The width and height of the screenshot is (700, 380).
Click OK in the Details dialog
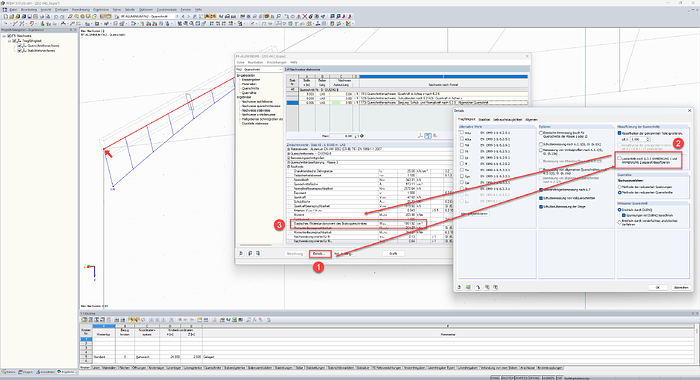coord(658,287)
